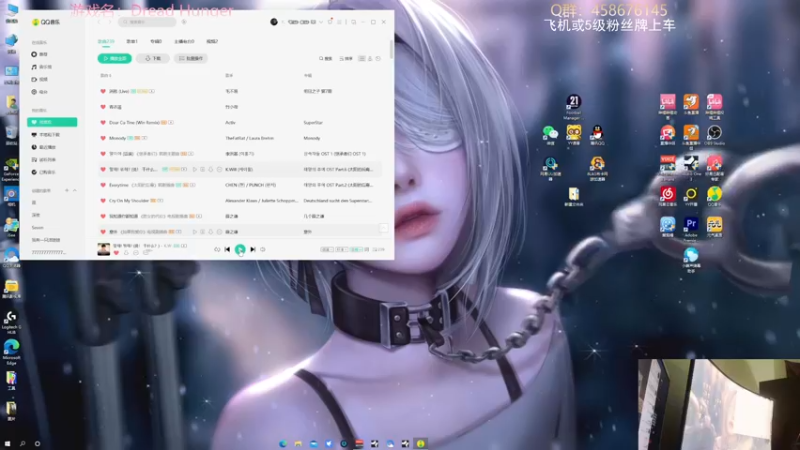Viewport: 800px width, 450px height.
Task: Toggle the heart on Dour Ca Tine song
Action: tap(103, 122)
